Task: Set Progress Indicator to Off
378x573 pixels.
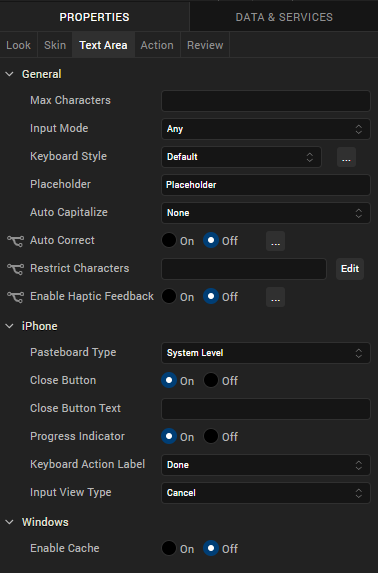Action: click(211, 436)
